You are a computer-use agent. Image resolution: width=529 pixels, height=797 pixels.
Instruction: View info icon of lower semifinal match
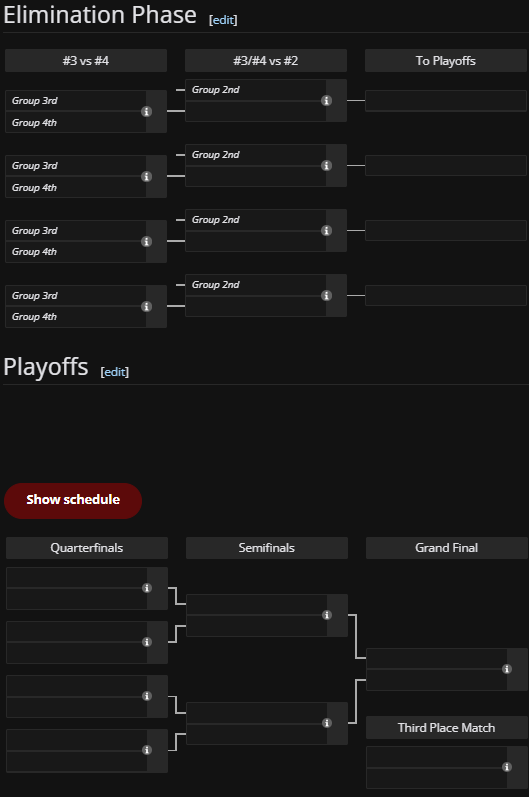pos(327,723)
